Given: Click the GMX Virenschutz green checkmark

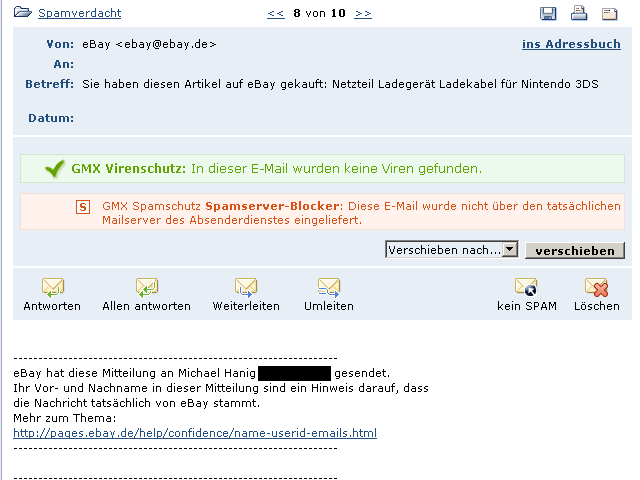Looking at the screenshot, I should coord(55,169).
